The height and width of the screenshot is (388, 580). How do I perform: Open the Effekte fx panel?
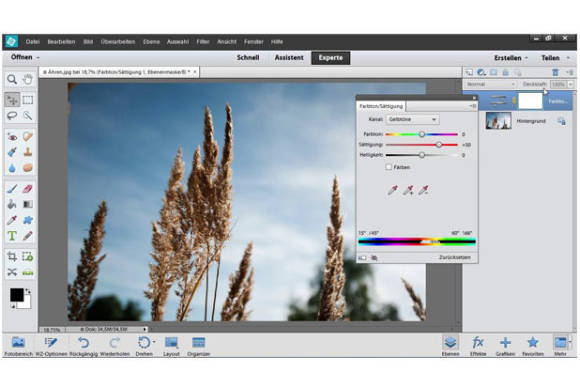(478, 346)
